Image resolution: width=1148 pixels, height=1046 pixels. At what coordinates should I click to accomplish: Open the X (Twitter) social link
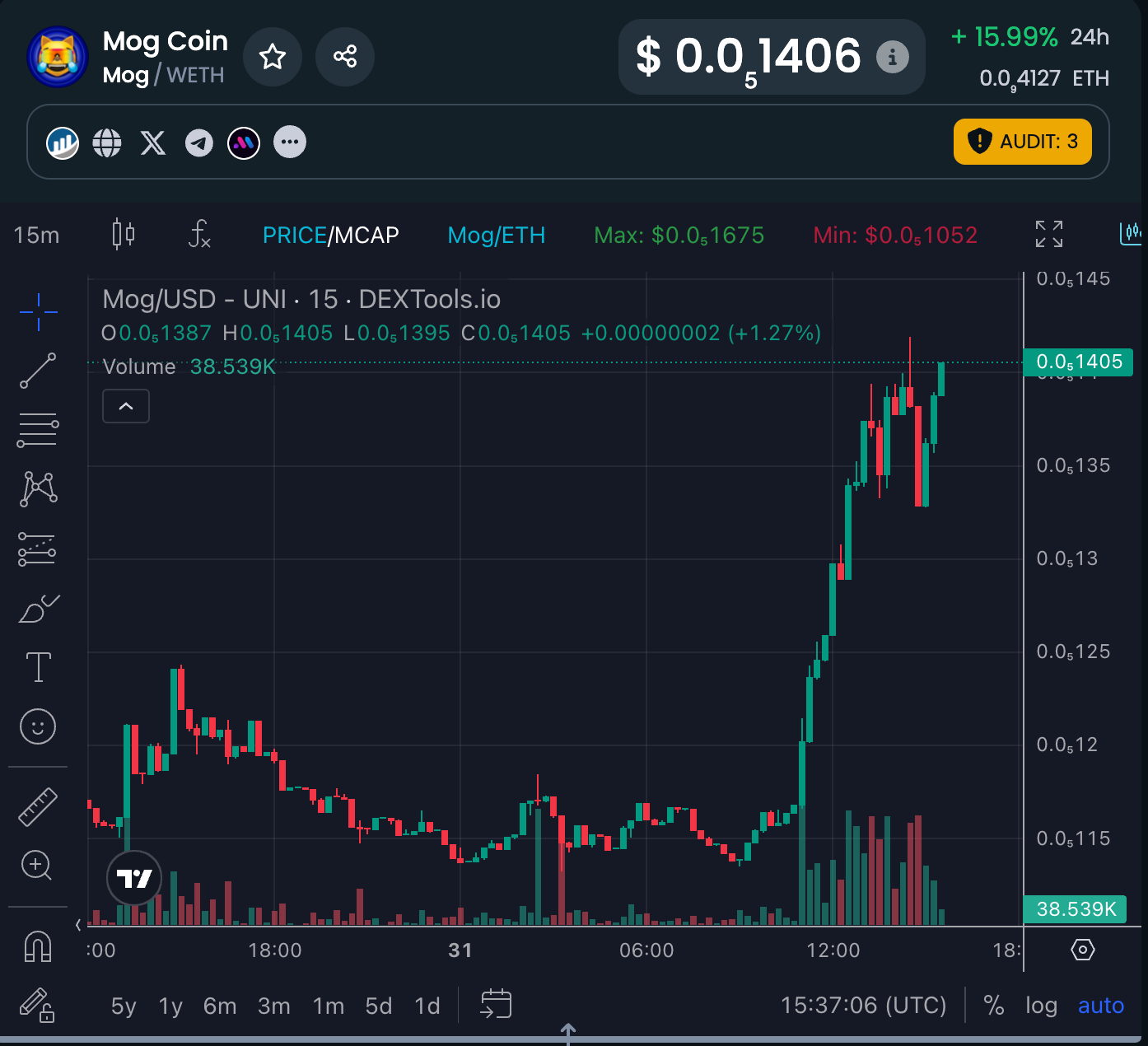[x=153, y=142]
